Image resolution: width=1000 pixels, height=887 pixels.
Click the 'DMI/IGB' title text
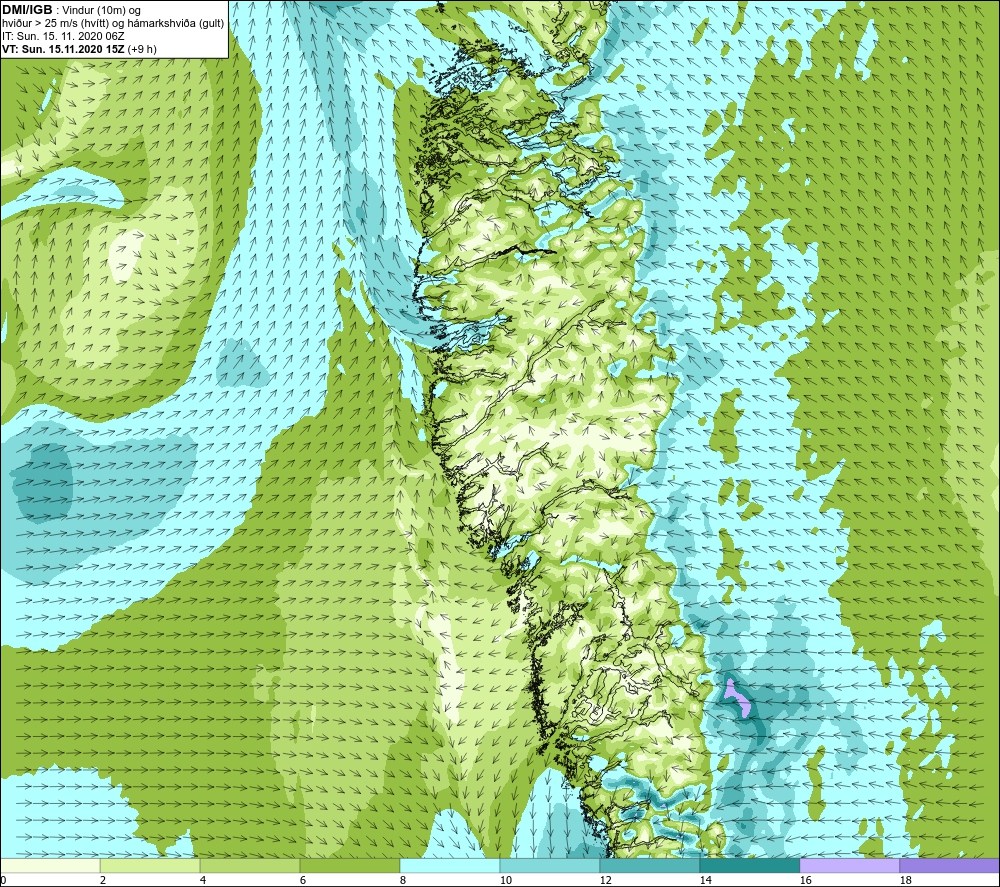(27, 10)
